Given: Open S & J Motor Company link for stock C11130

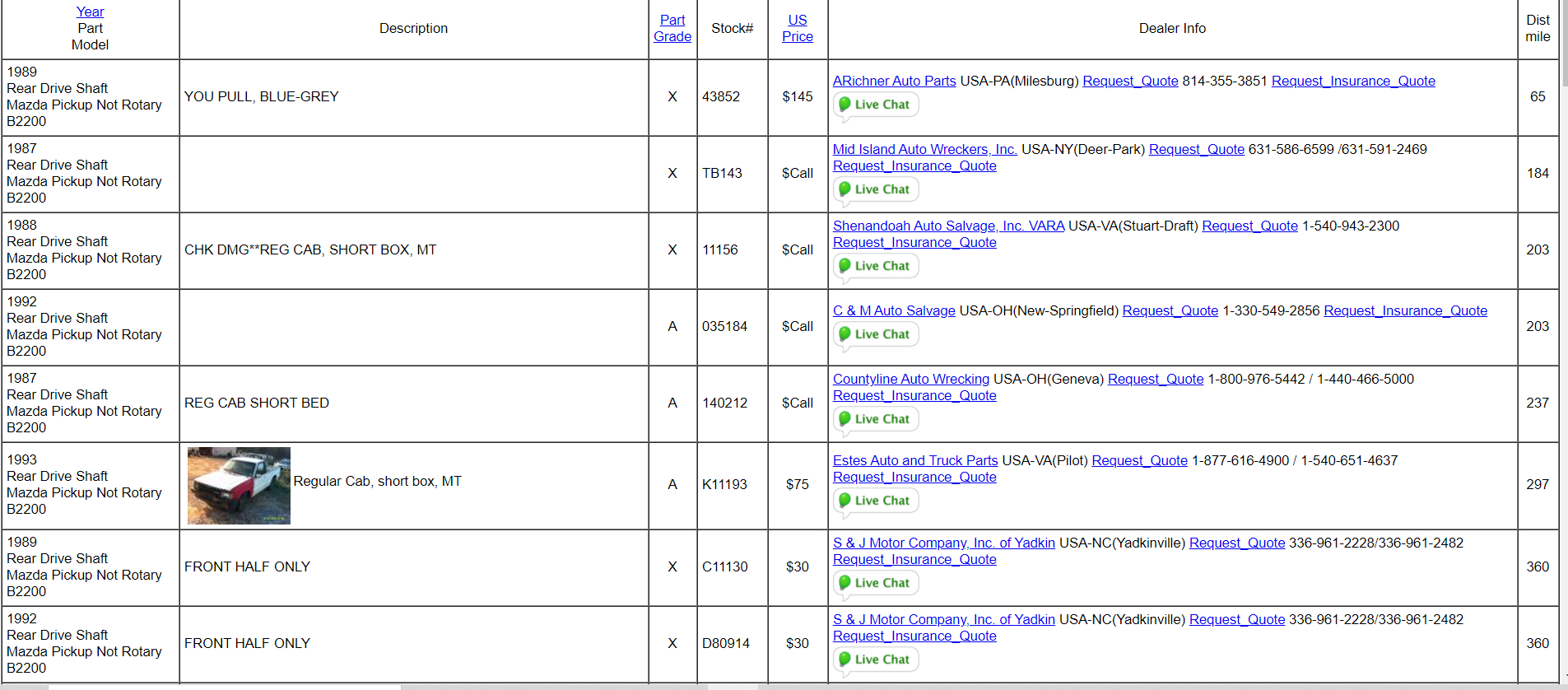Looking at the screenshot, I should [x=944, y=543].
